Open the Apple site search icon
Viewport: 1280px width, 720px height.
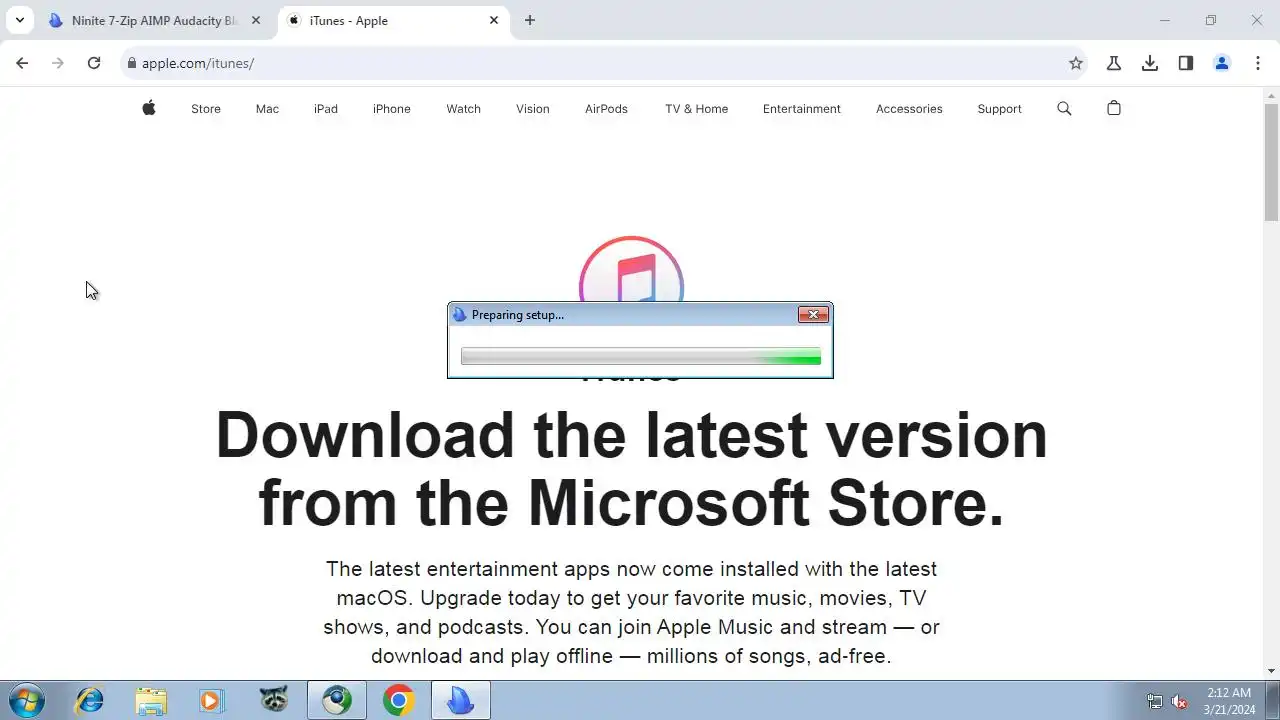point(1064,108)
